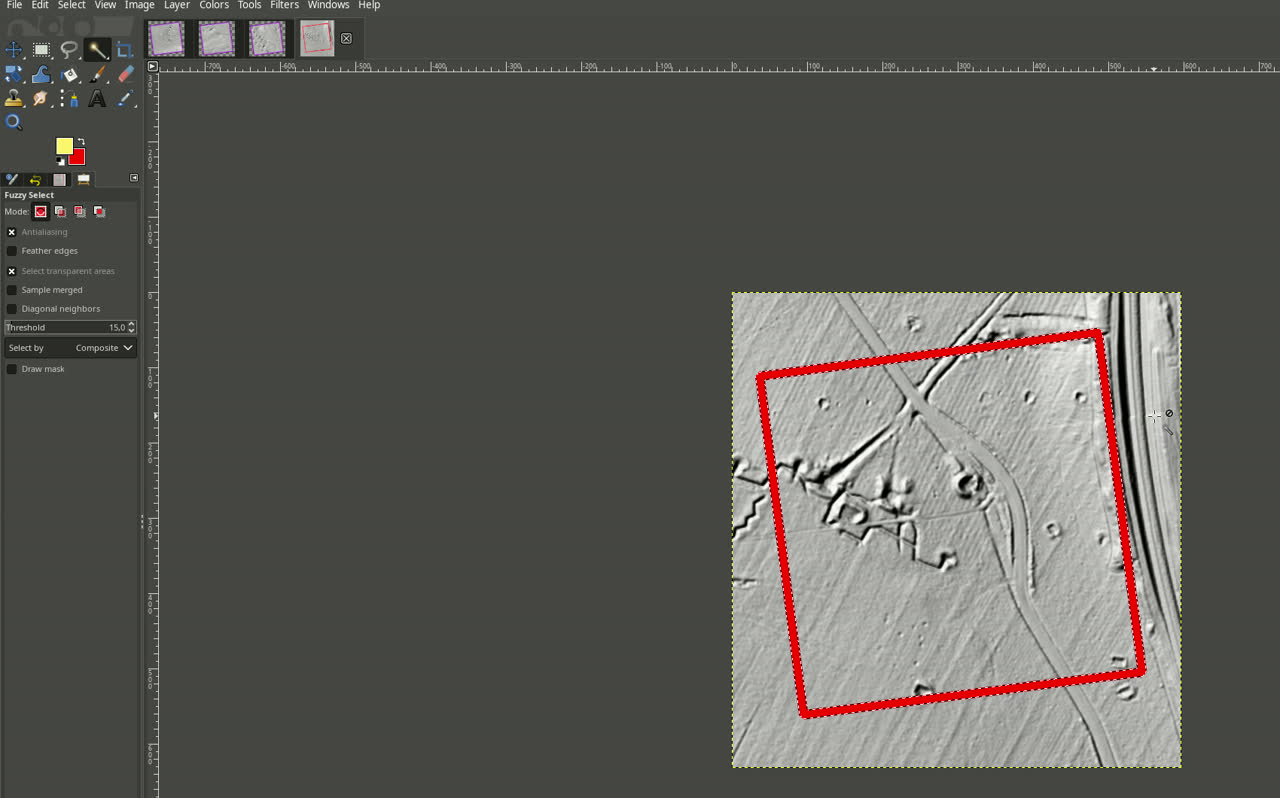This screenshot has width=1280, height=798.
Task: Open the Select by Composite dropdown
Action: point(70,348)
